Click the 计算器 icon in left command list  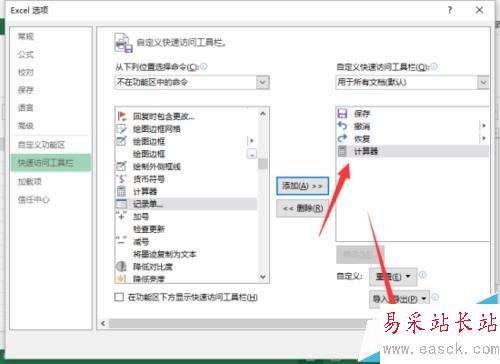[122, 191]
